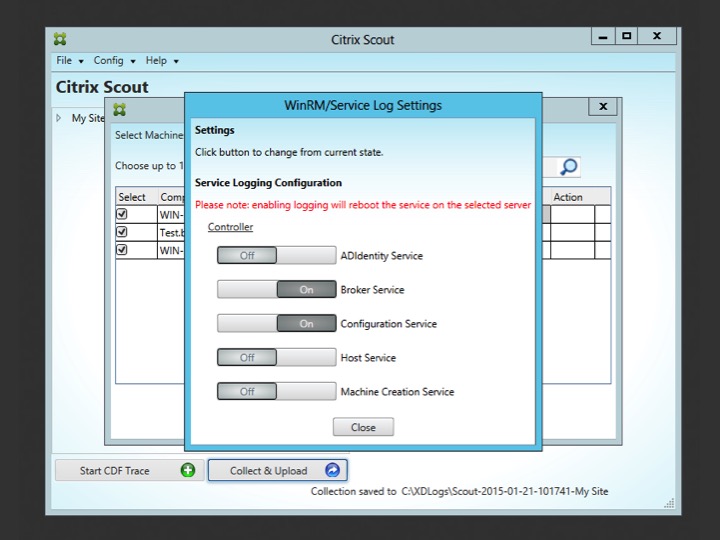This screenshot has width=720, height=540.
Task: Click the resize grip in window corner
Action: [669, 503]
